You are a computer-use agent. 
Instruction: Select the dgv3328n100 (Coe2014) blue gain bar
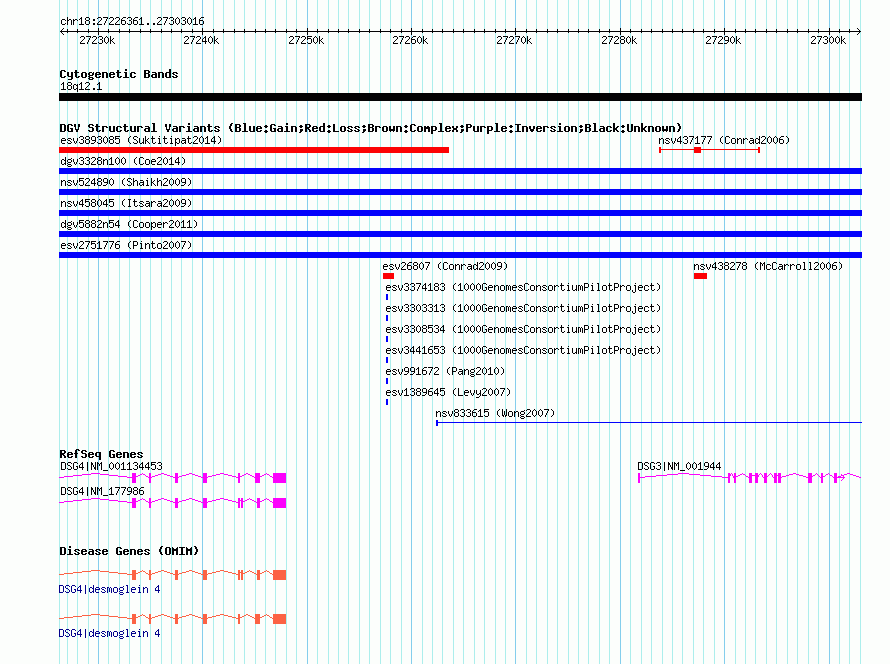tap(460, 171)
